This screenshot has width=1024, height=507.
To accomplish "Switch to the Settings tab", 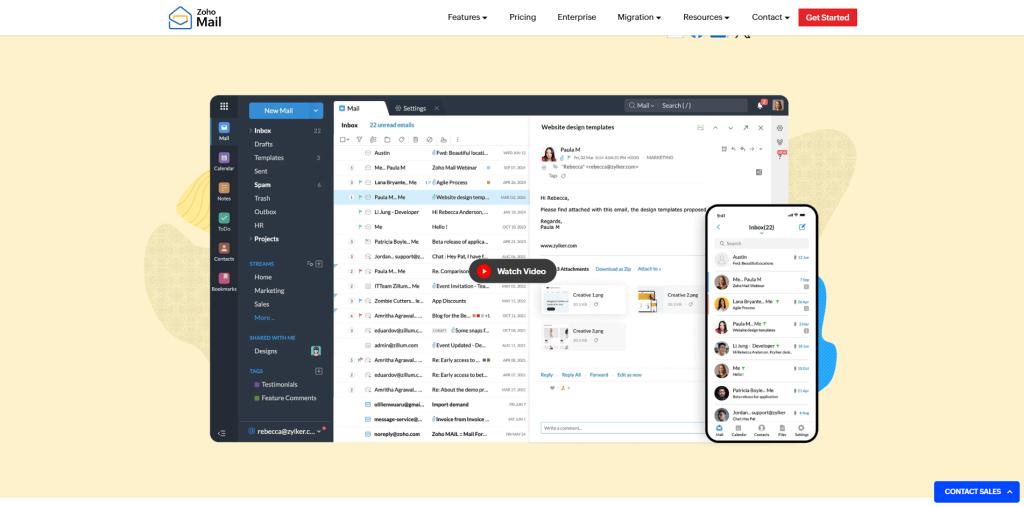I will pos(415,108).
